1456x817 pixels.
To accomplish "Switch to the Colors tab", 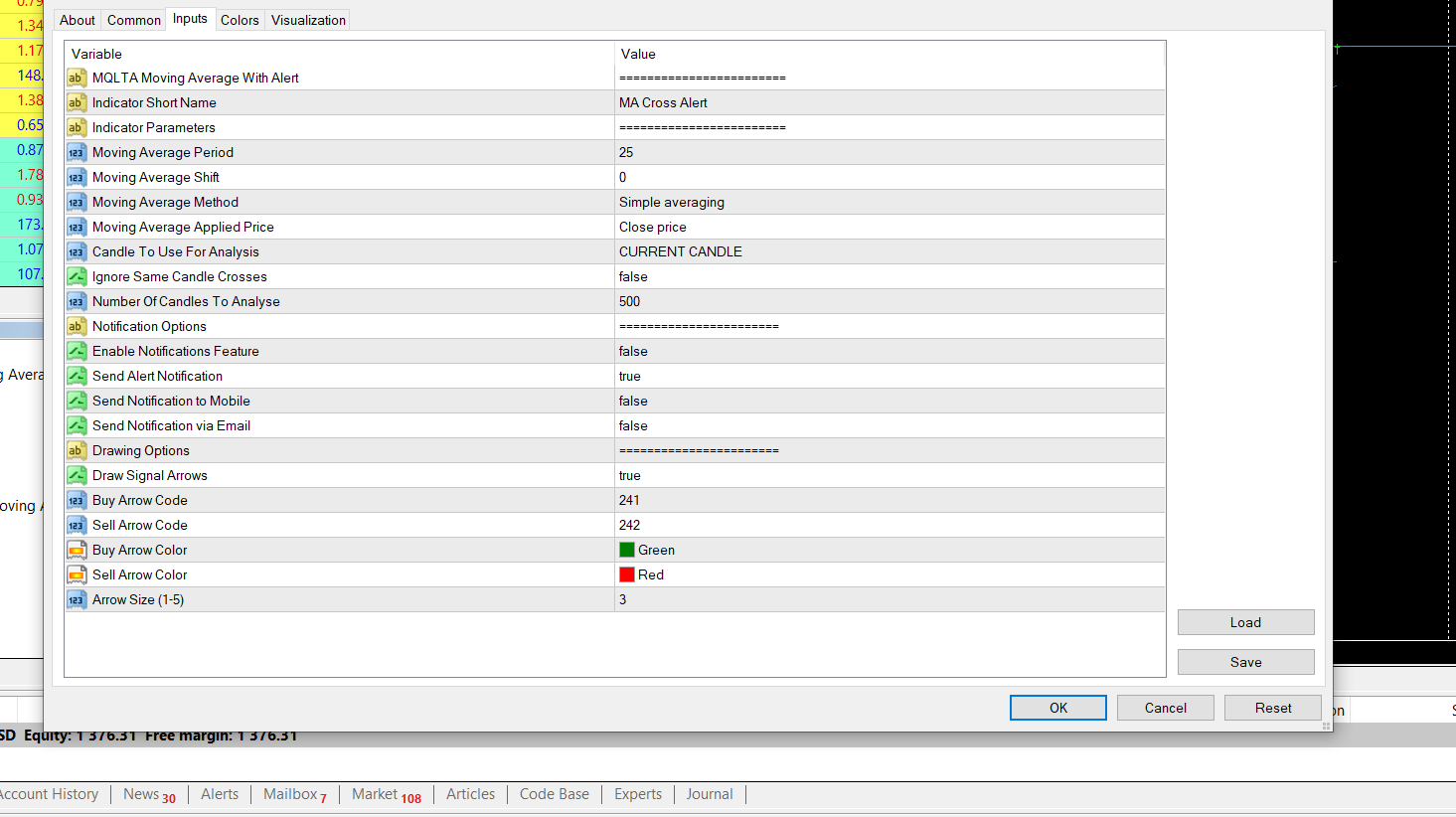I will click(240, 19).
